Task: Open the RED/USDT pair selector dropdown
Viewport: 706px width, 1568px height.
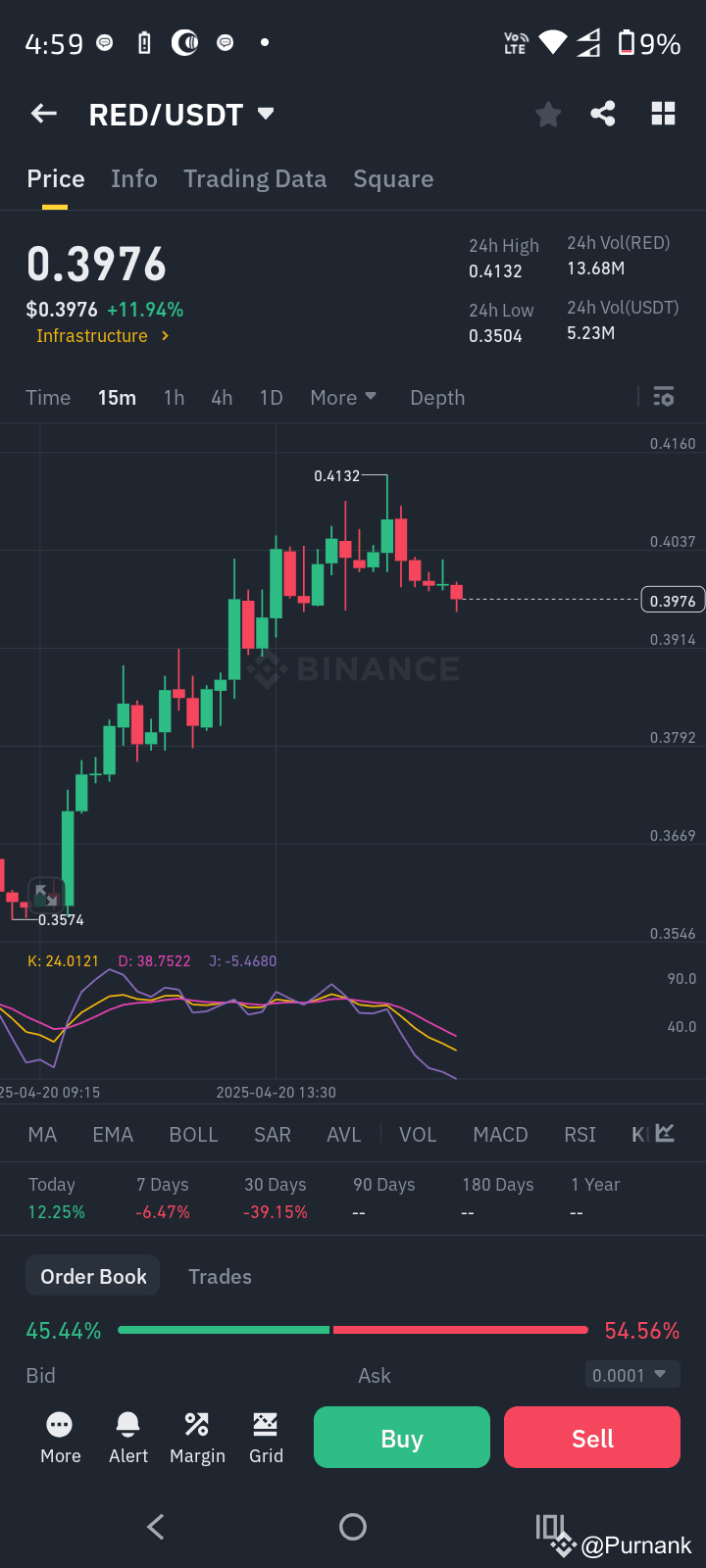Action: (182, 115)
